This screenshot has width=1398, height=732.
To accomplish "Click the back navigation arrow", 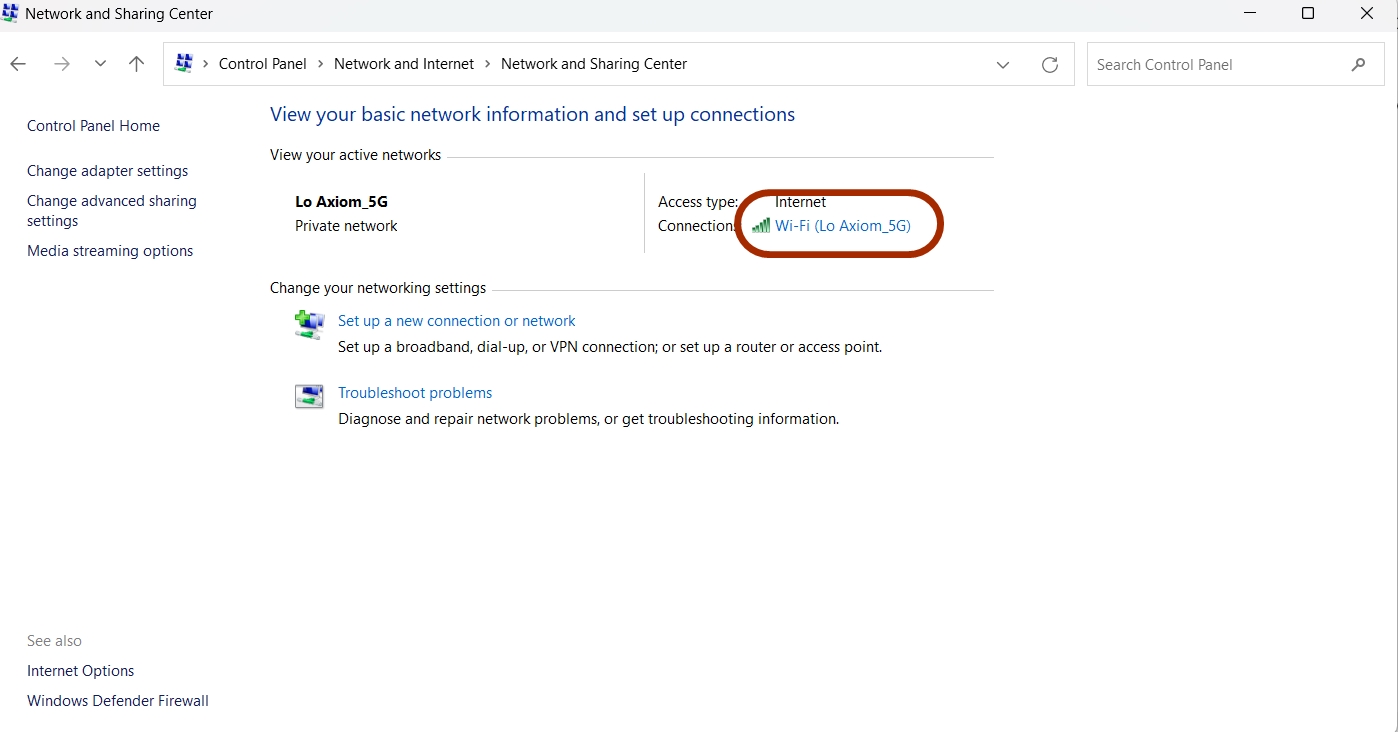I will coord(17,63).
